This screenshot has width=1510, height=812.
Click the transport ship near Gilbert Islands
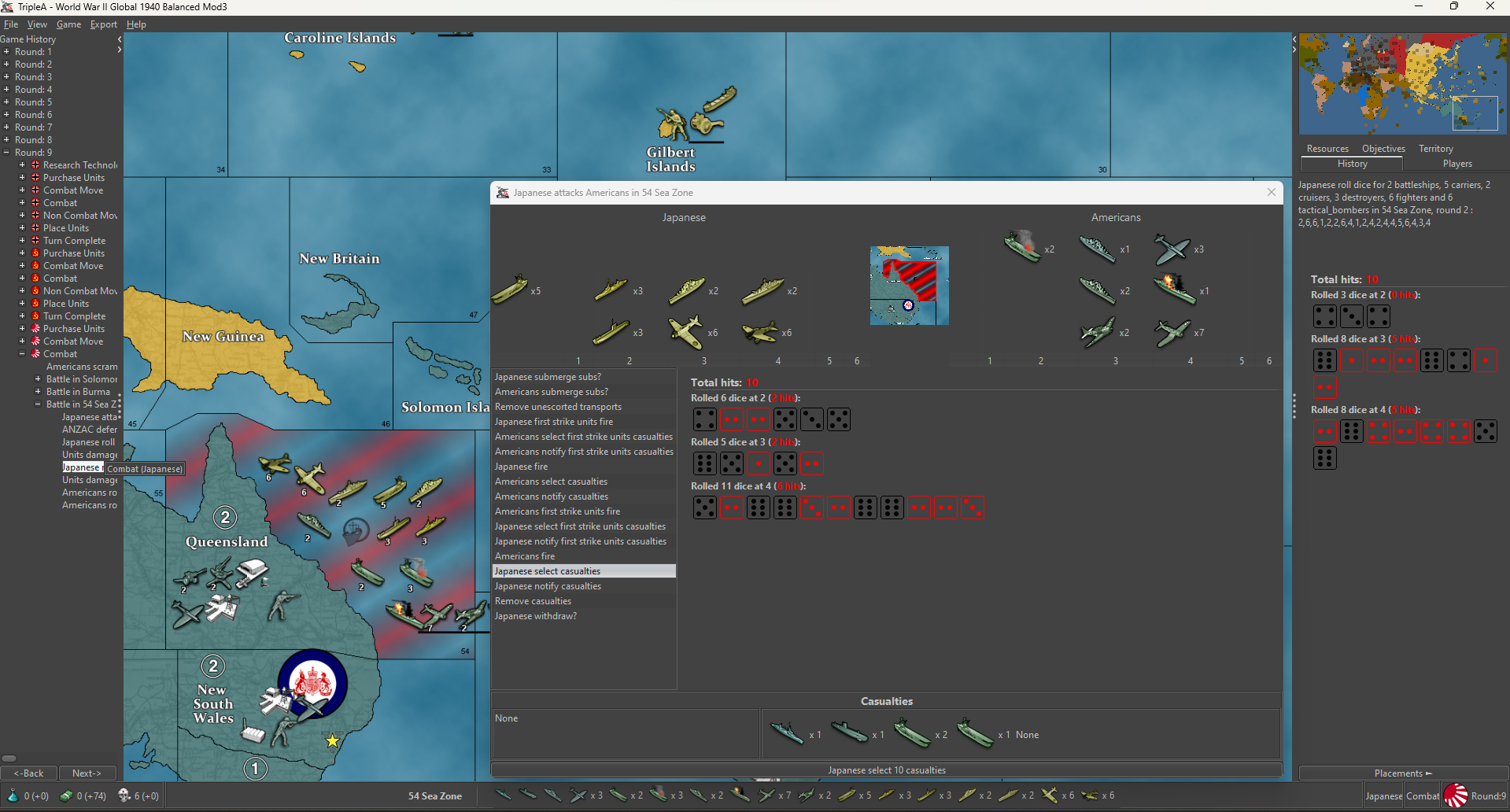coord(720,98)
